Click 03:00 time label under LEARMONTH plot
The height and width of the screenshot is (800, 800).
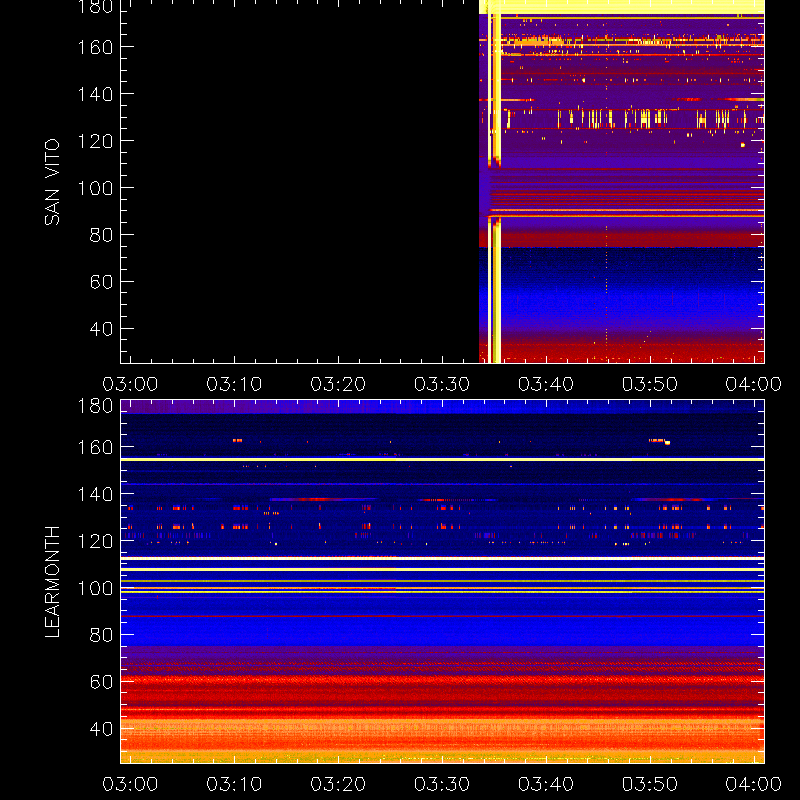(x=130, y=784)
